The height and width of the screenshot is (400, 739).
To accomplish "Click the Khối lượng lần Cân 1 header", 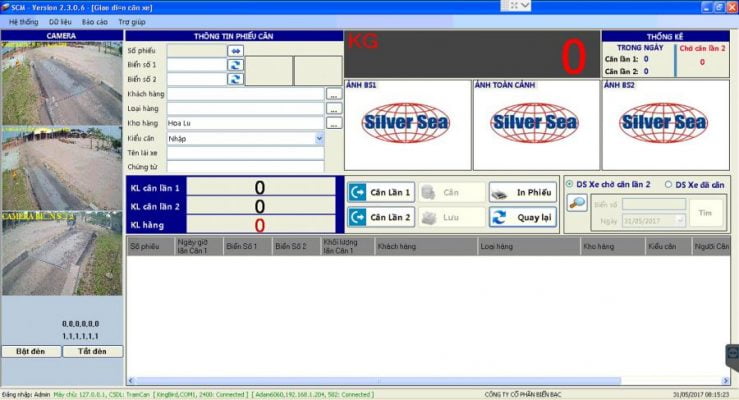I will (x=347, y=246).
